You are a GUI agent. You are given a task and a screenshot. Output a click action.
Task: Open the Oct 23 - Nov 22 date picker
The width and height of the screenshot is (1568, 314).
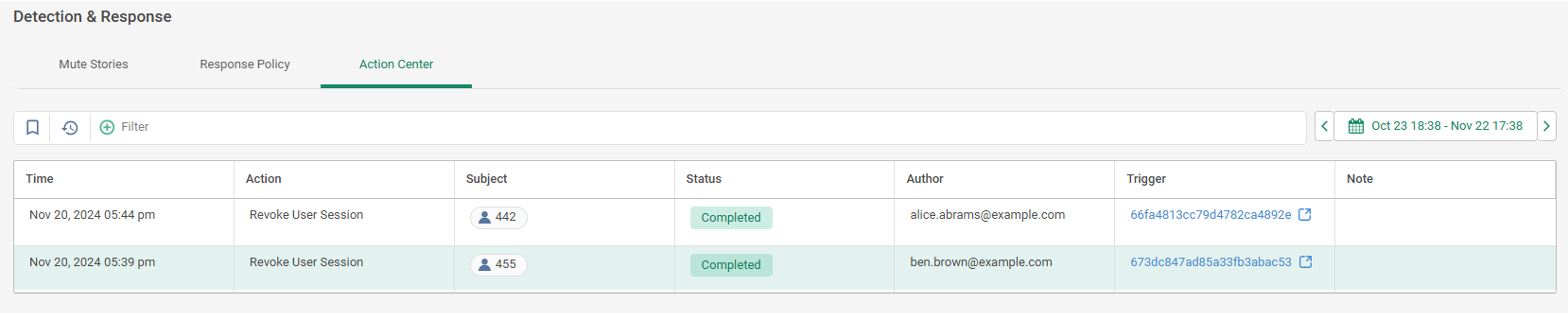tap(1435, 126)
